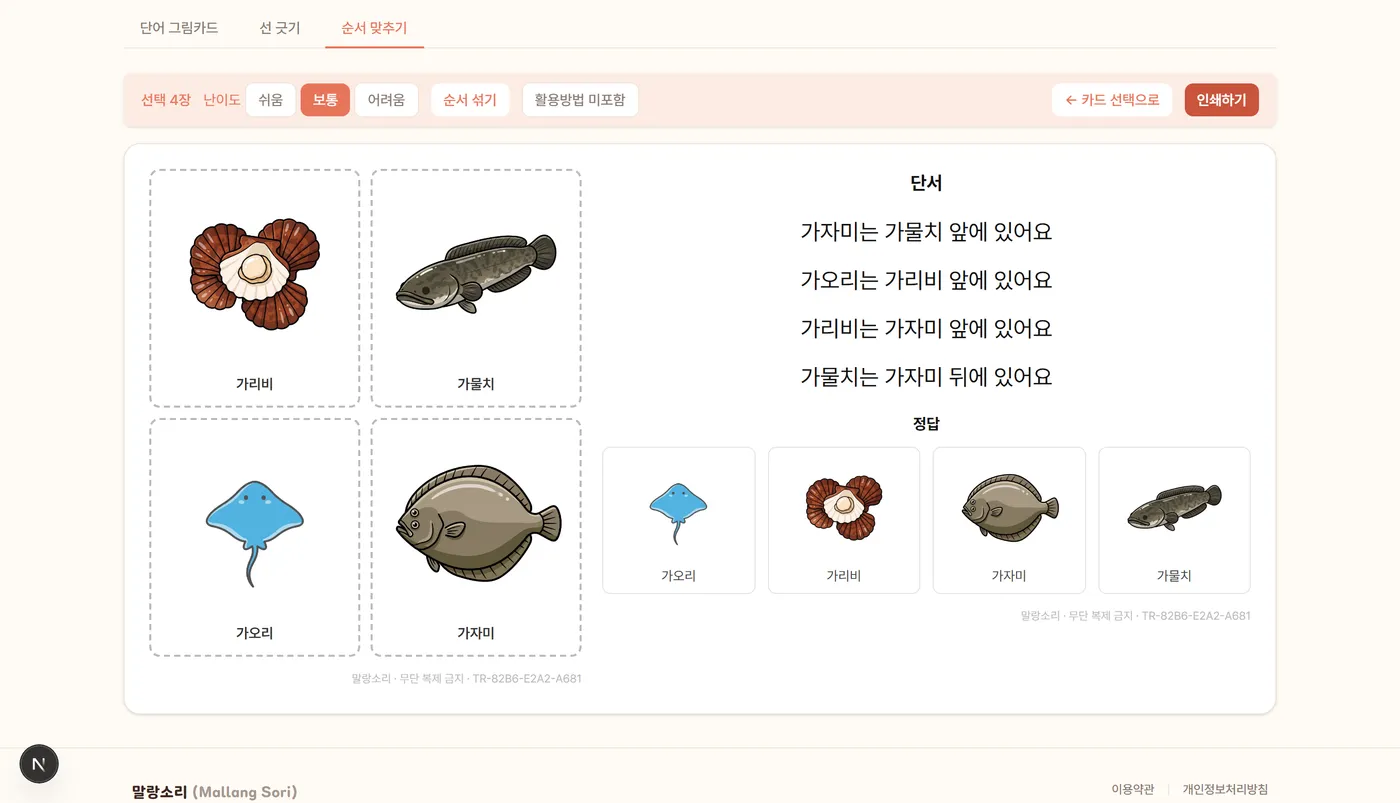Click the 순서 섞기 button
1400x803 pixels.
point(470,100)
